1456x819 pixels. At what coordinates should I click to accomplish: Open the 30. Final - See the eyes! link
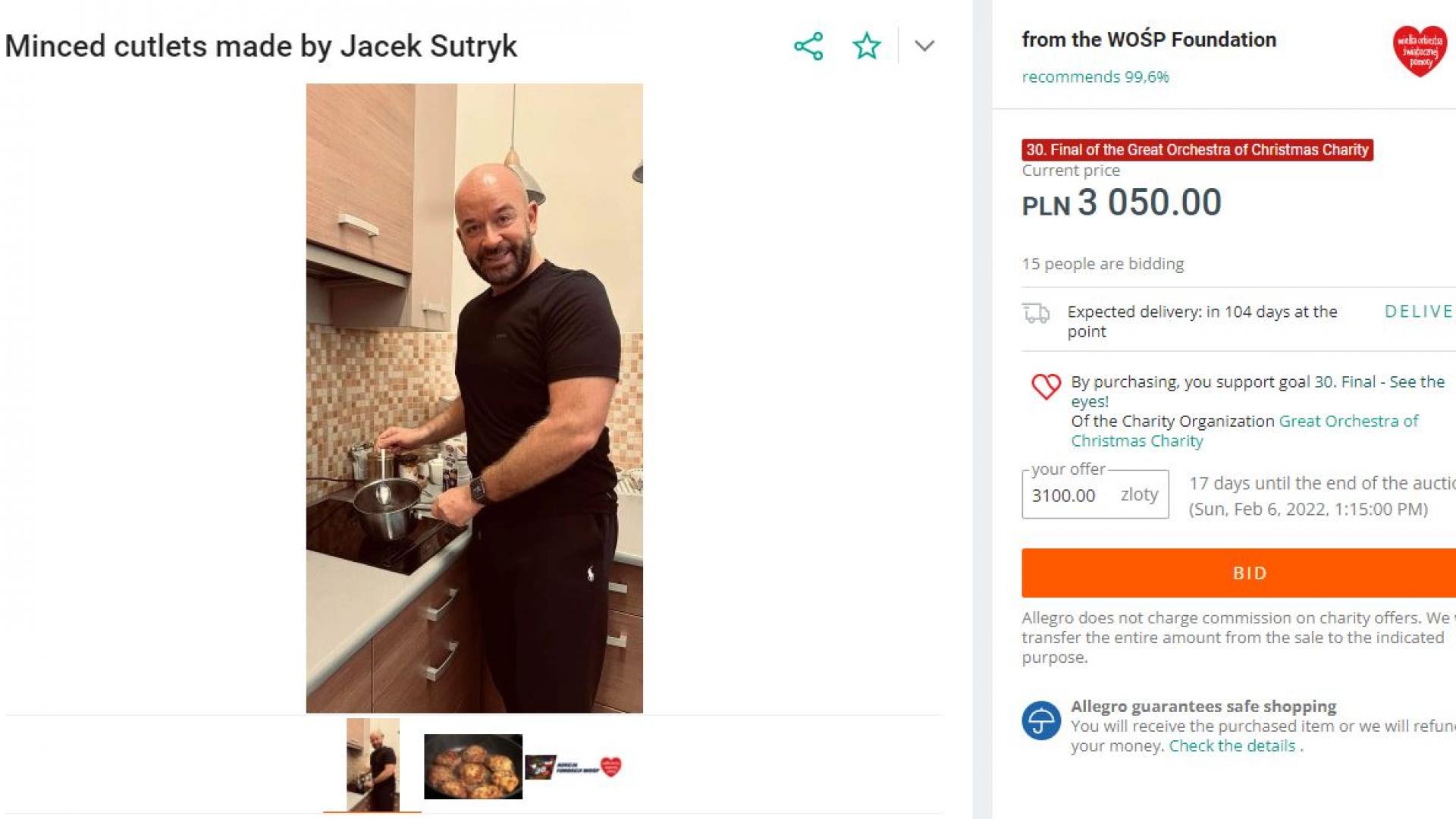(x=1257, y=391)
